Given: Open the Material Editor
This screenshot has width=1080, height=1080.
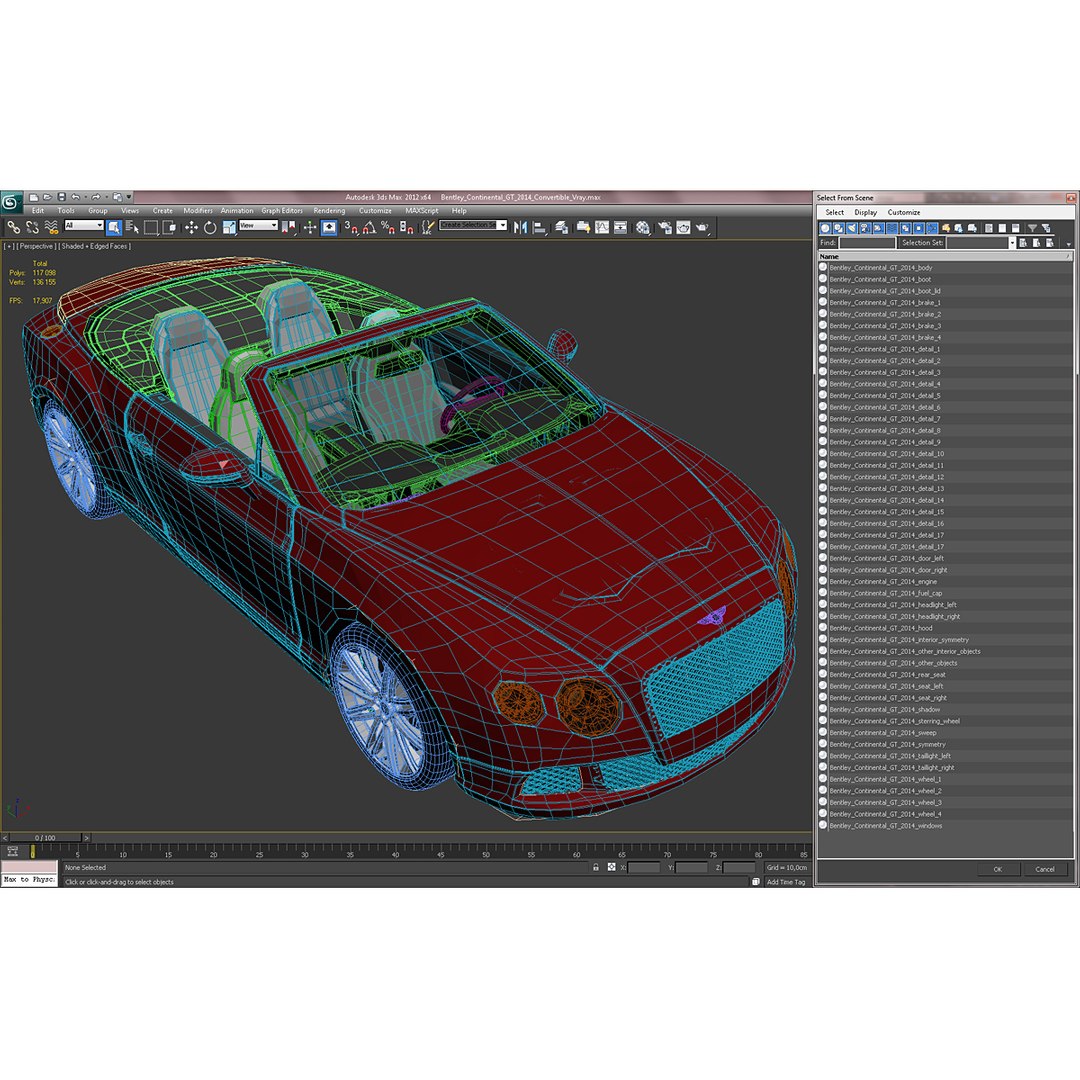Looking at the screenshot, I should tap(643, 227).
